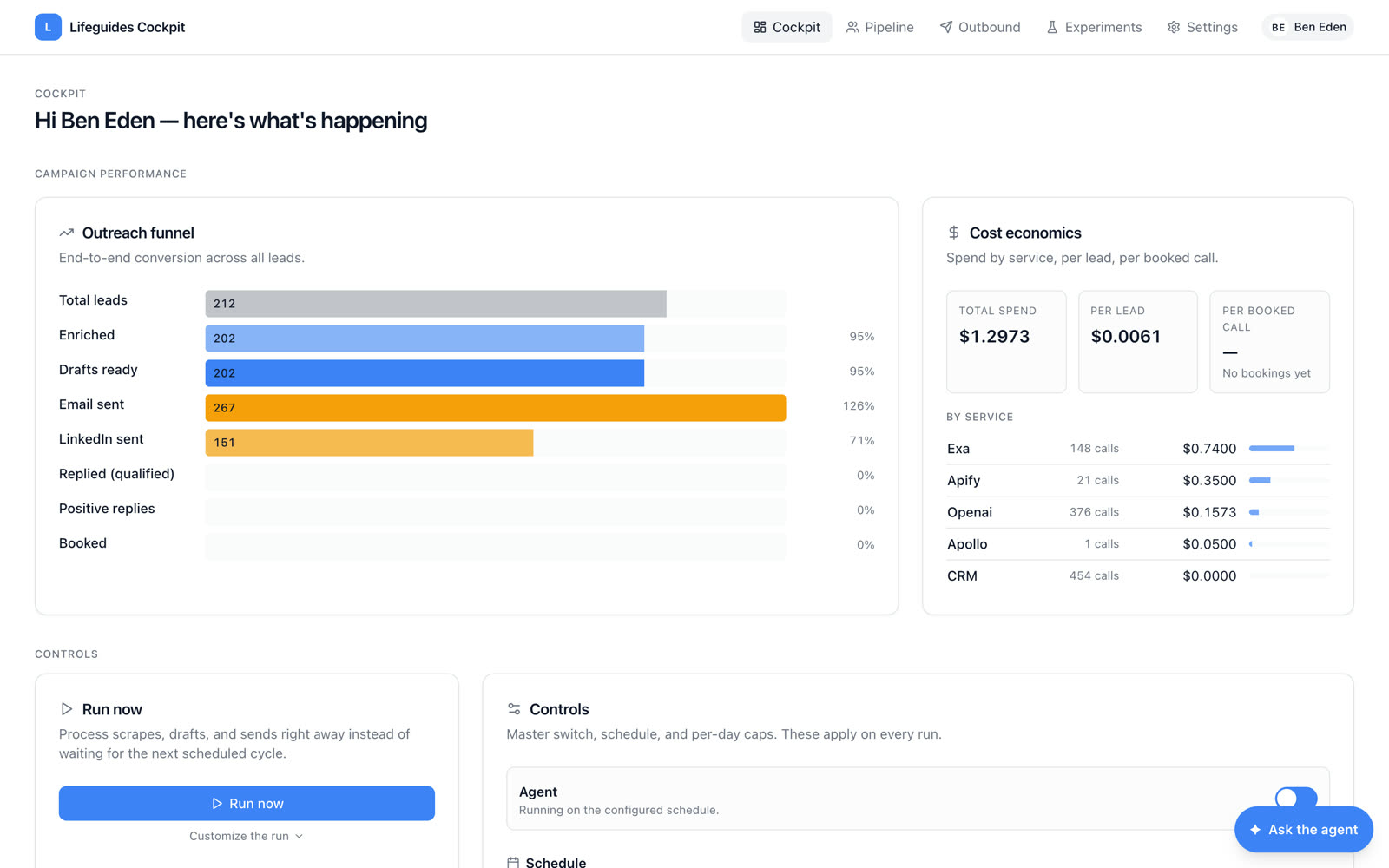This screenshot has width=1389, height=868.
Task: Click the Openai service name
Action: pyautogui.click(x=970, y=512)
